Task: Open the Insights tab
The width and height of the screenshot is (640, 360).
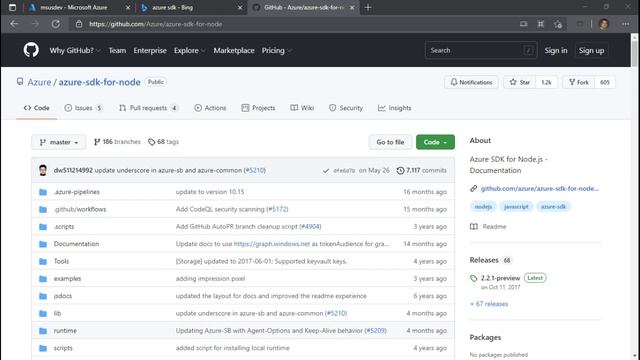Action: coord(395,108)
